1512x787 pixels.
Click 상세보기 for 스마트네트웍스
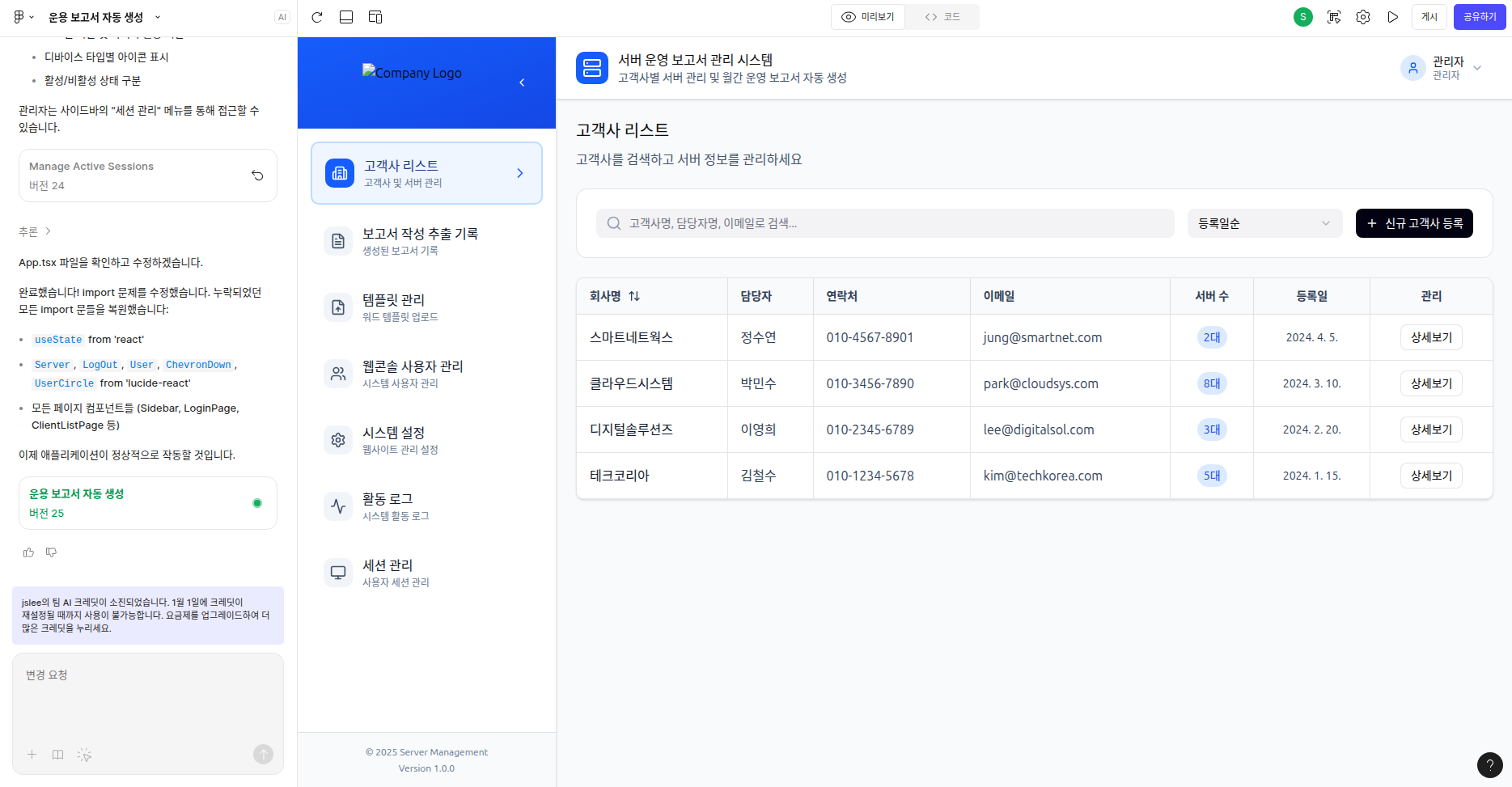(1430, 337)
